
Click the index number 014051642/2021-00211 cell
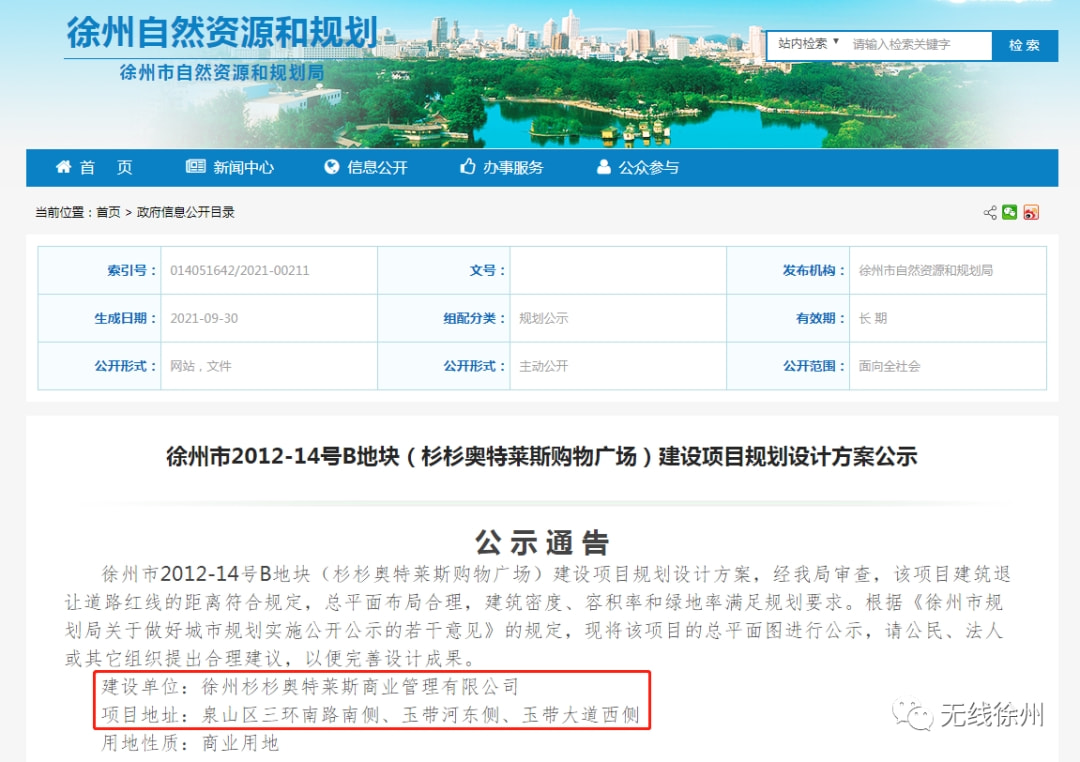coord(240,270)
